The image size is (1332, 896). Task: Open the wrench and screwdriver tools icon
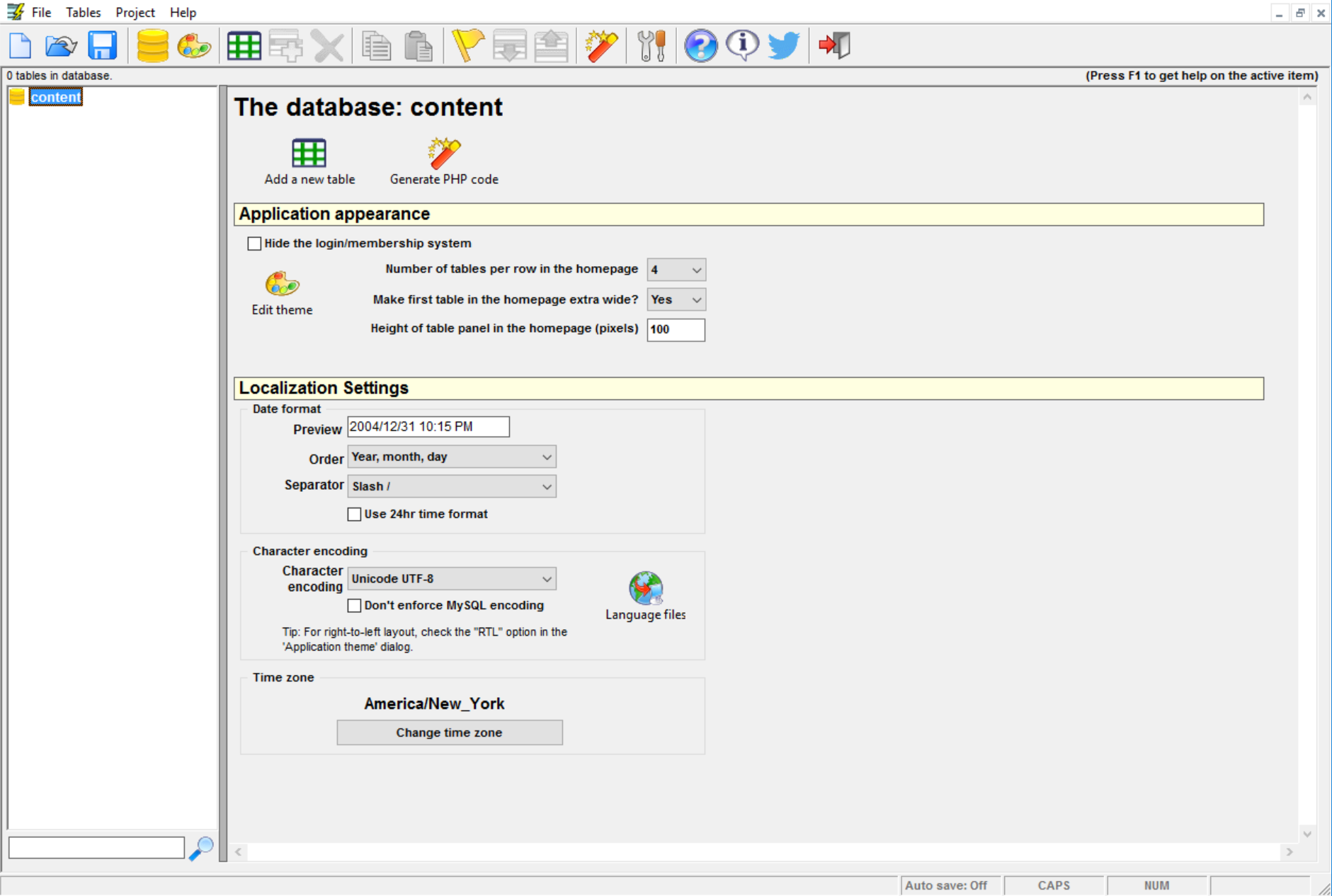pyautogui.click(x=651, y=46)
